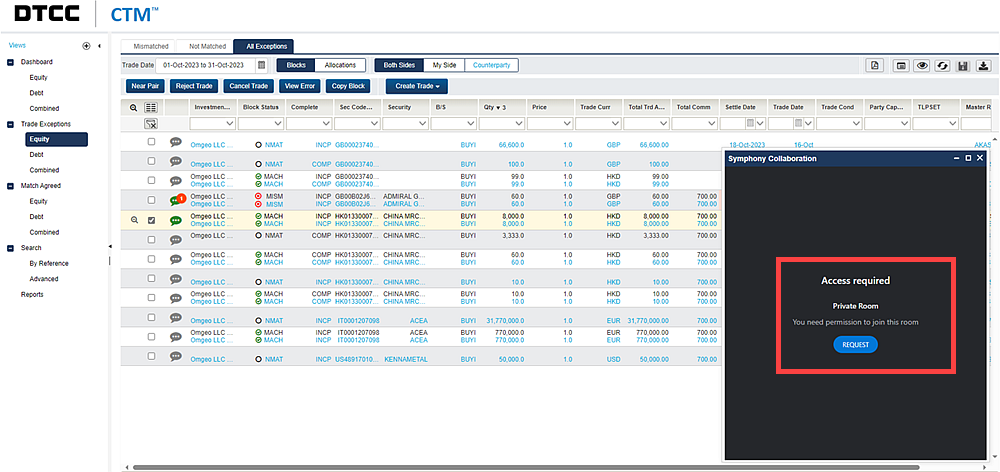Image resolution: width=1000 pixels, height=472 pixels.
Task: Click the clear filters icon below column chooser
Action: (x=151, y=123)
